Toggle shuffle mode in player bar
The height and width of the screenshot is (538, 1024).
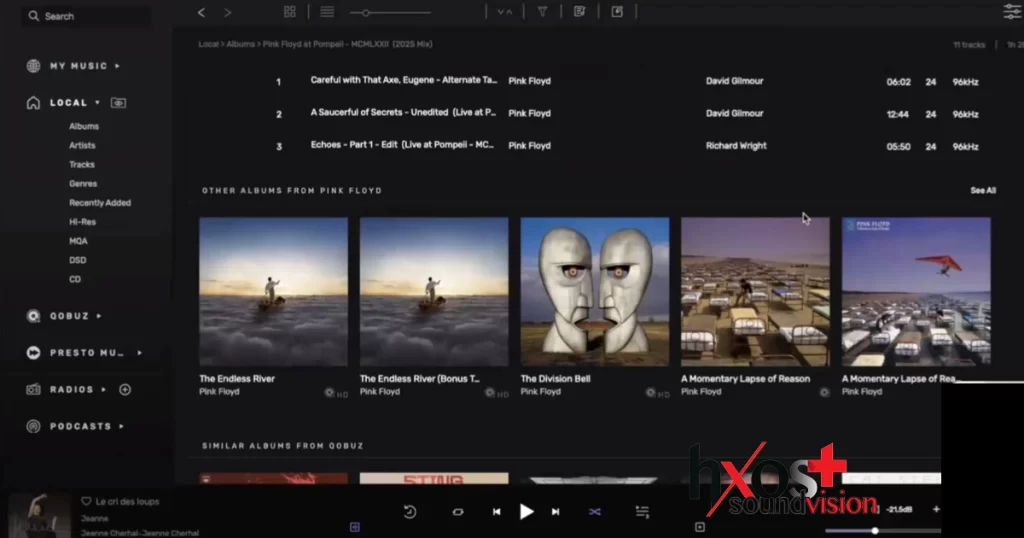click(595, 512)
